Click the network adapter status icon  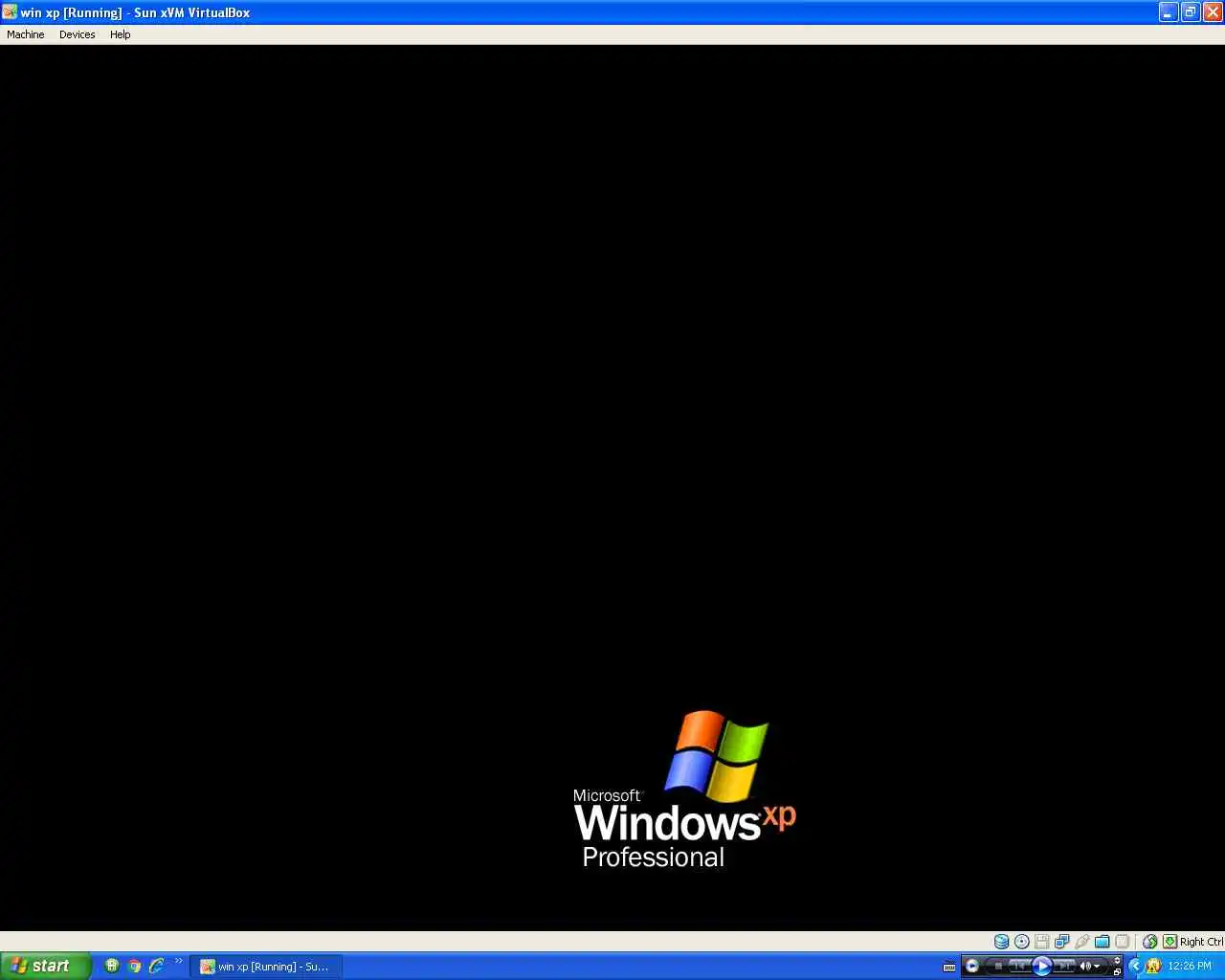(x=1061, y=942)
